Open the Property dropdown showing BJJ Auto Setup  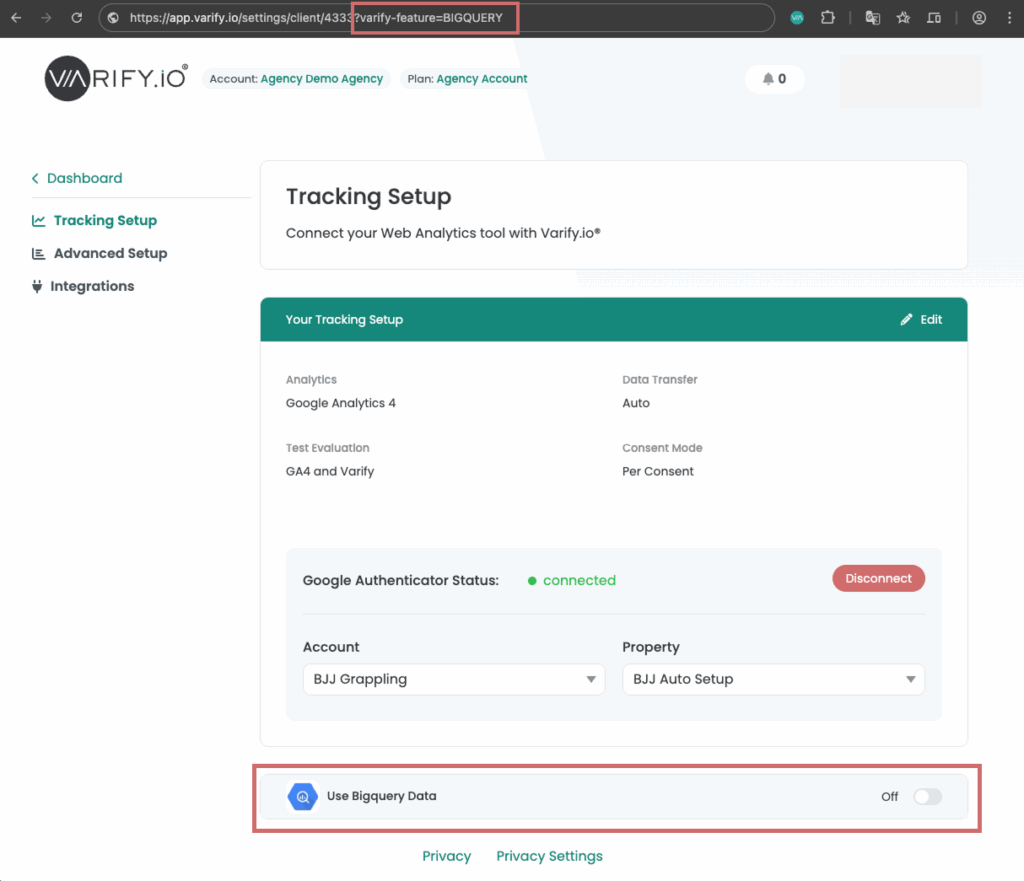pyautogui.click(x=773, y=679)
